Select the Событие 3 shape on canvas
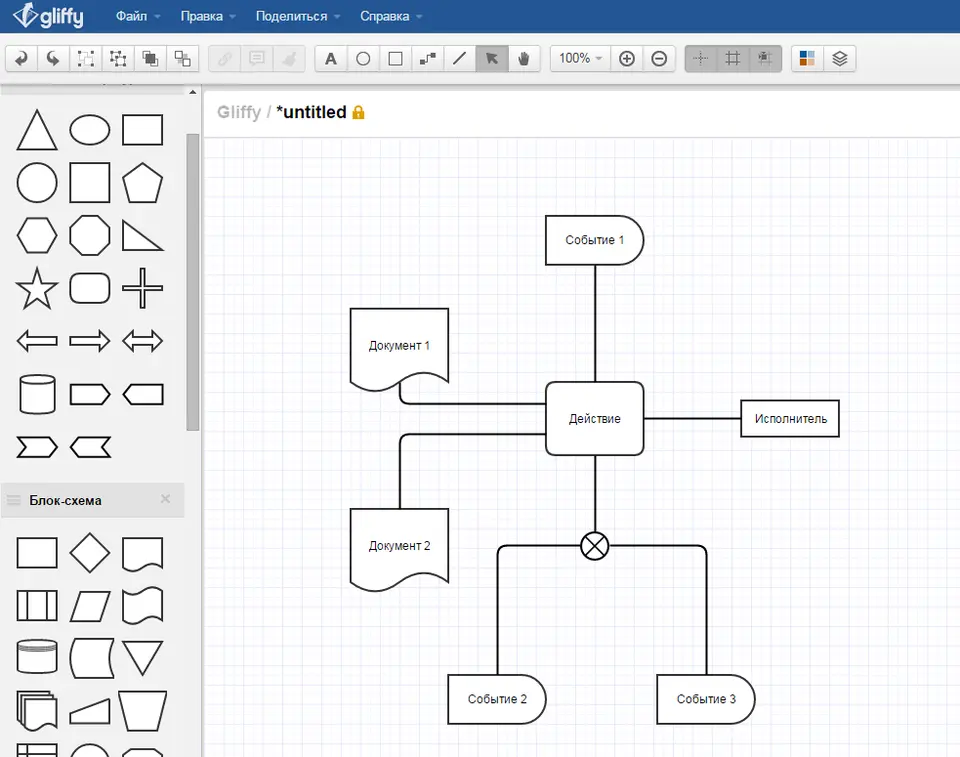960x757 pixels. [x=705, y=699]
